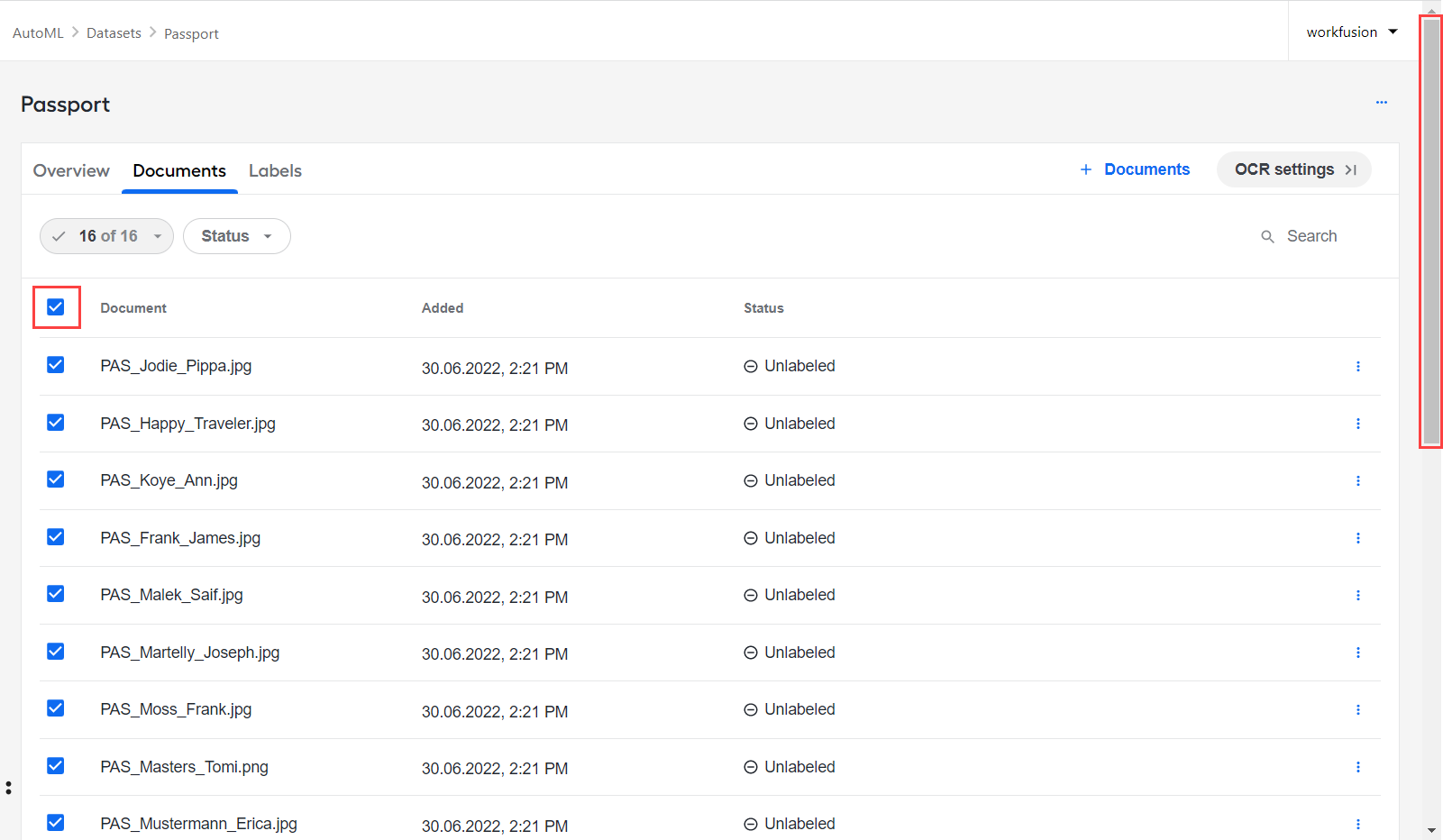Add documents with the plus Documents button
Image resolution: width=1443 pixels, height=840 pixels.
tap(1135, 169)
